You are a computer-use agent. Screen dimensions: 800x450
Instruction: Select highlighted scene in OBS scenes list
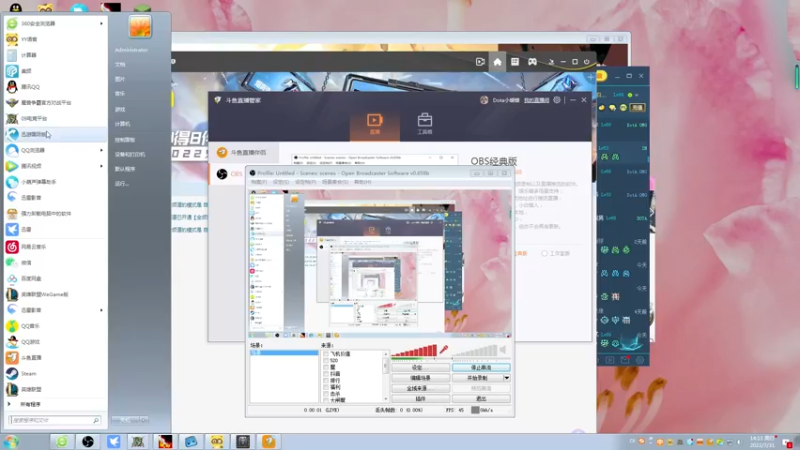click(x=284, y=353)
